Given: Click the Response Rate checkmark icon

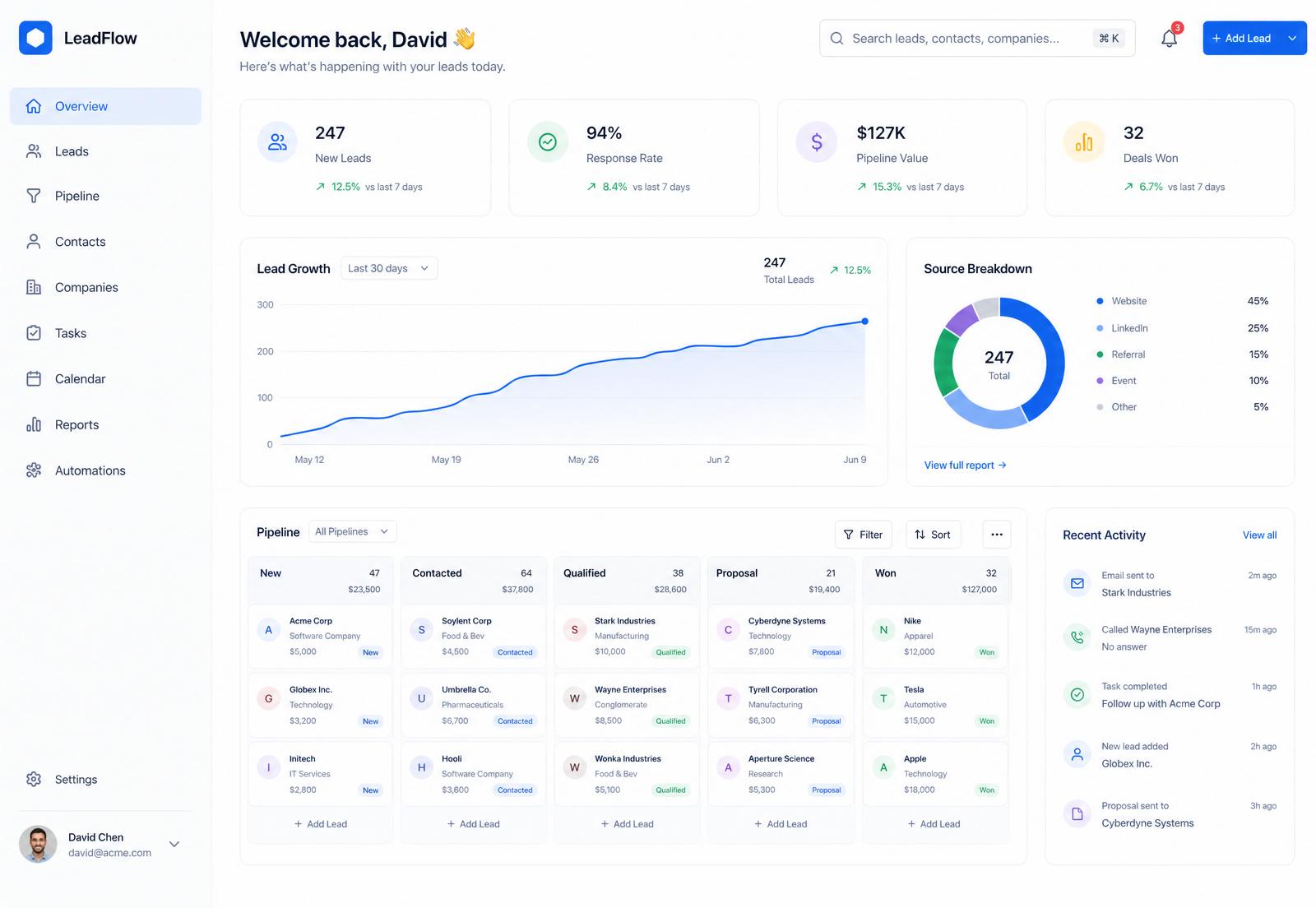Looking at the screenshot, I should tap(547, 142).
